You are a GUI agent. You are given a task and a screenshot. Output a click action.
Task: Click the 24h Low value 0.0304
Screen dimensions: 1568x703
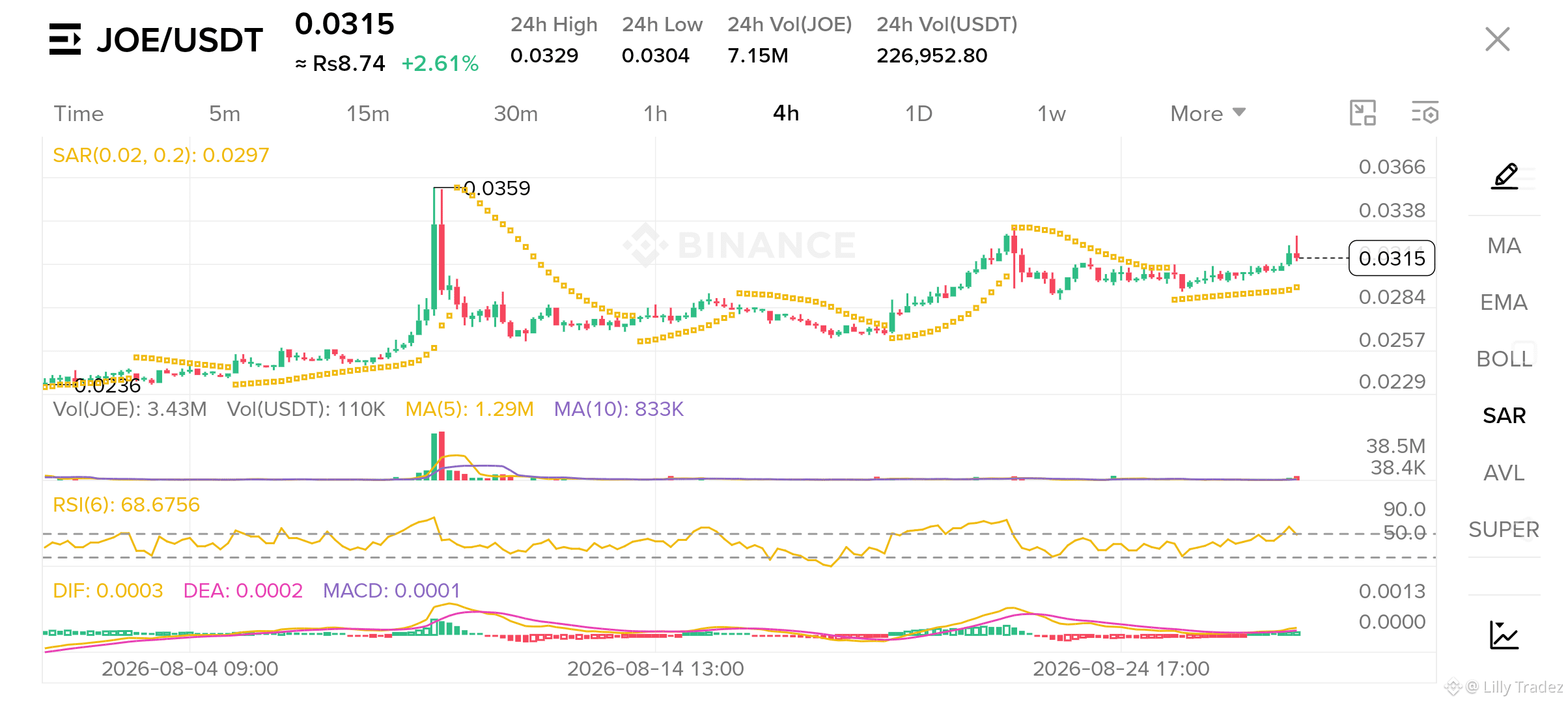click(x=656, y=55)
